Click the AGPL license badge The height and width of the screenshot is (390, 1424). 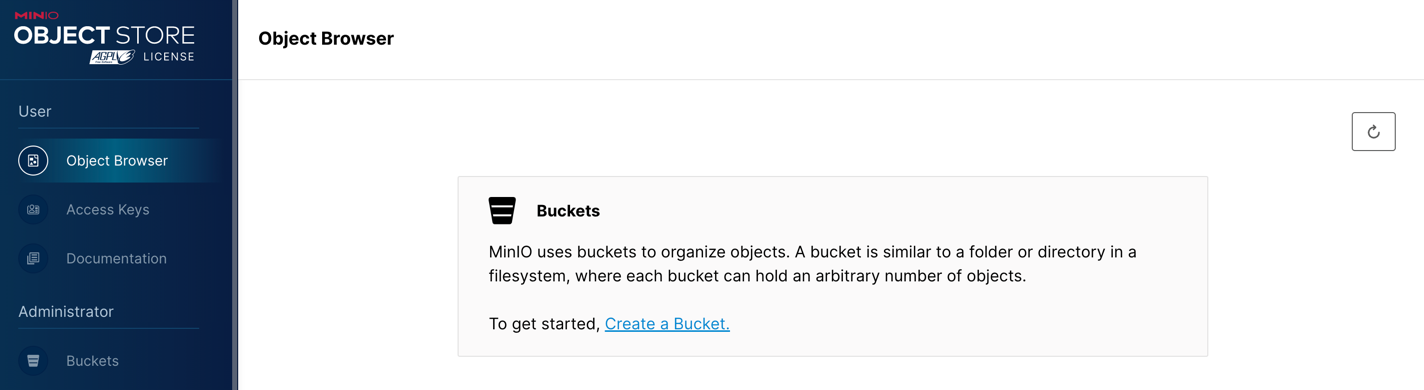[x=112, y=57]
